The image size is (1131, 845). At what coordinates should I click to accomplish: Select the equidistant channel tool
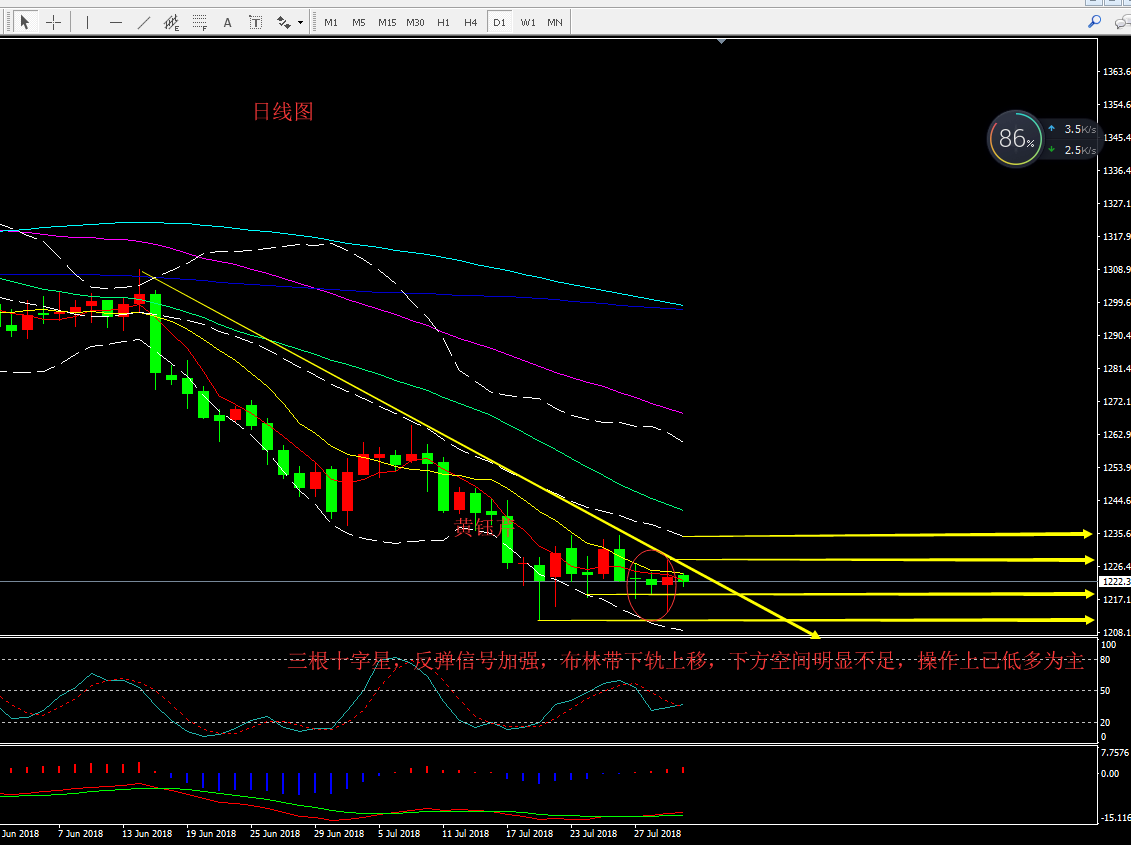[172, 22]
